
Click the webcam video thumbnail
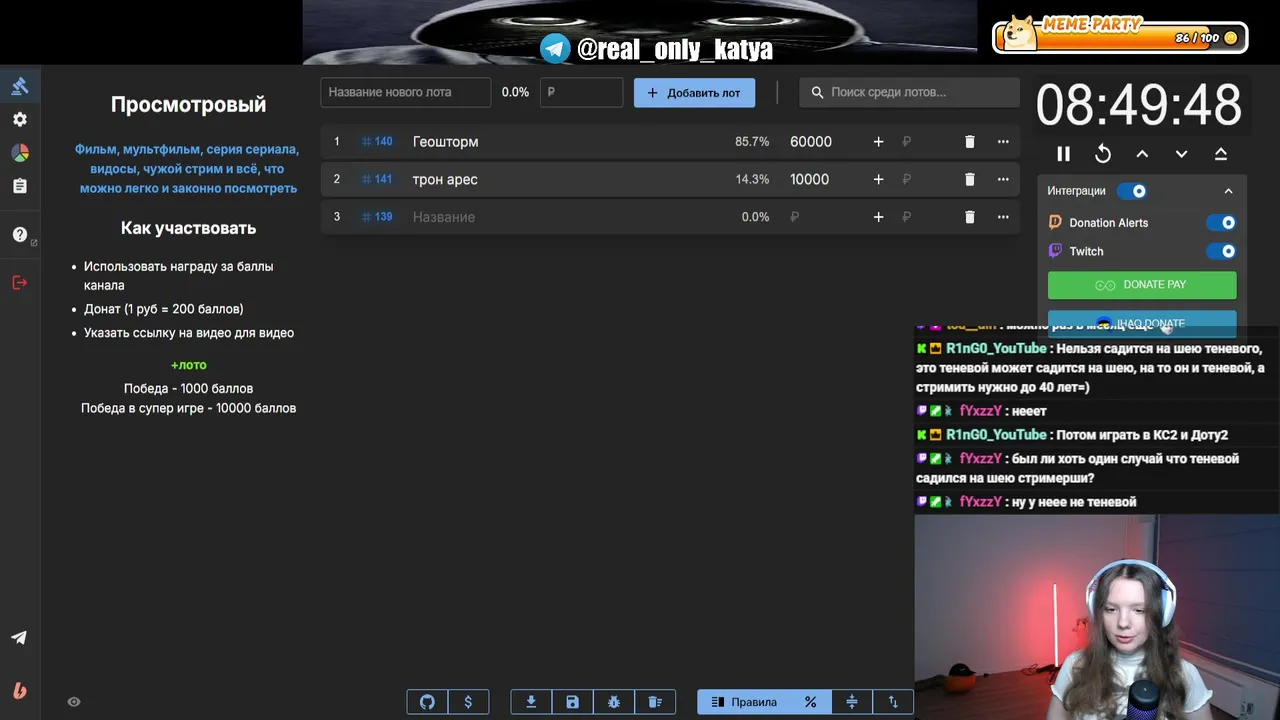(x=1097, y=617)
